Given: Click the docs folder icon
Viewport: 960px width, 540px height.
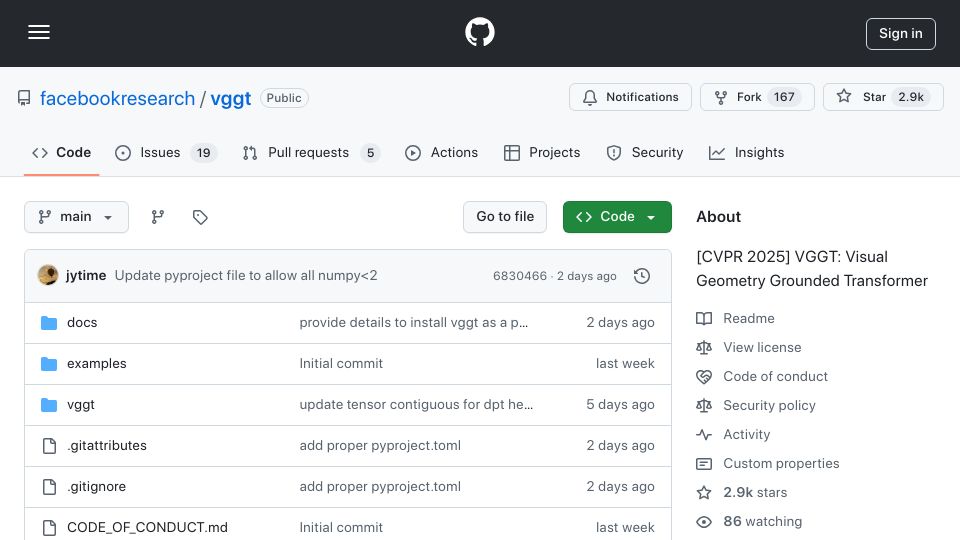Looking at the screenshot, I should [49, 323].
